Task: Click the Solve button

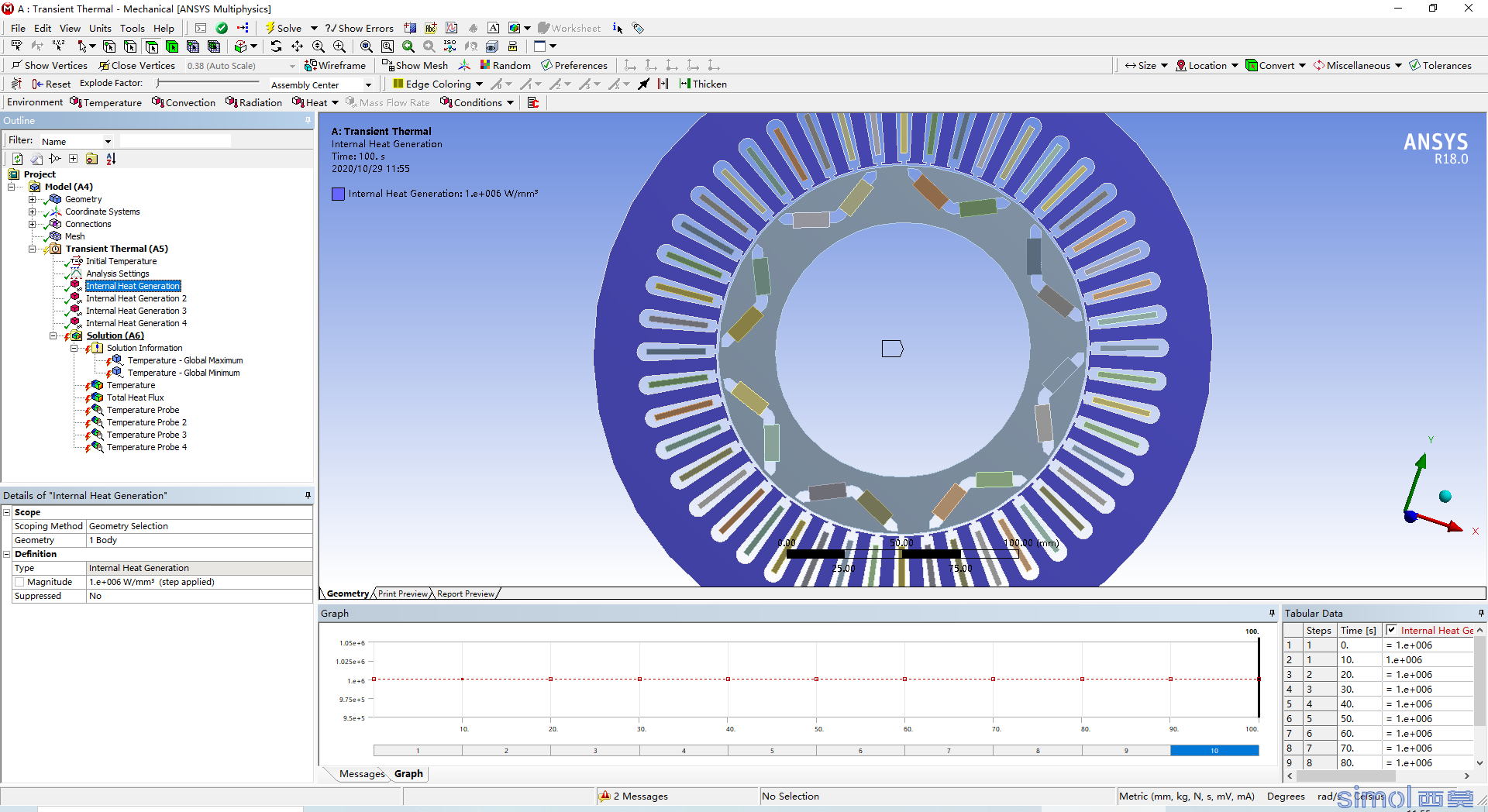Action: tap(284, 28)
